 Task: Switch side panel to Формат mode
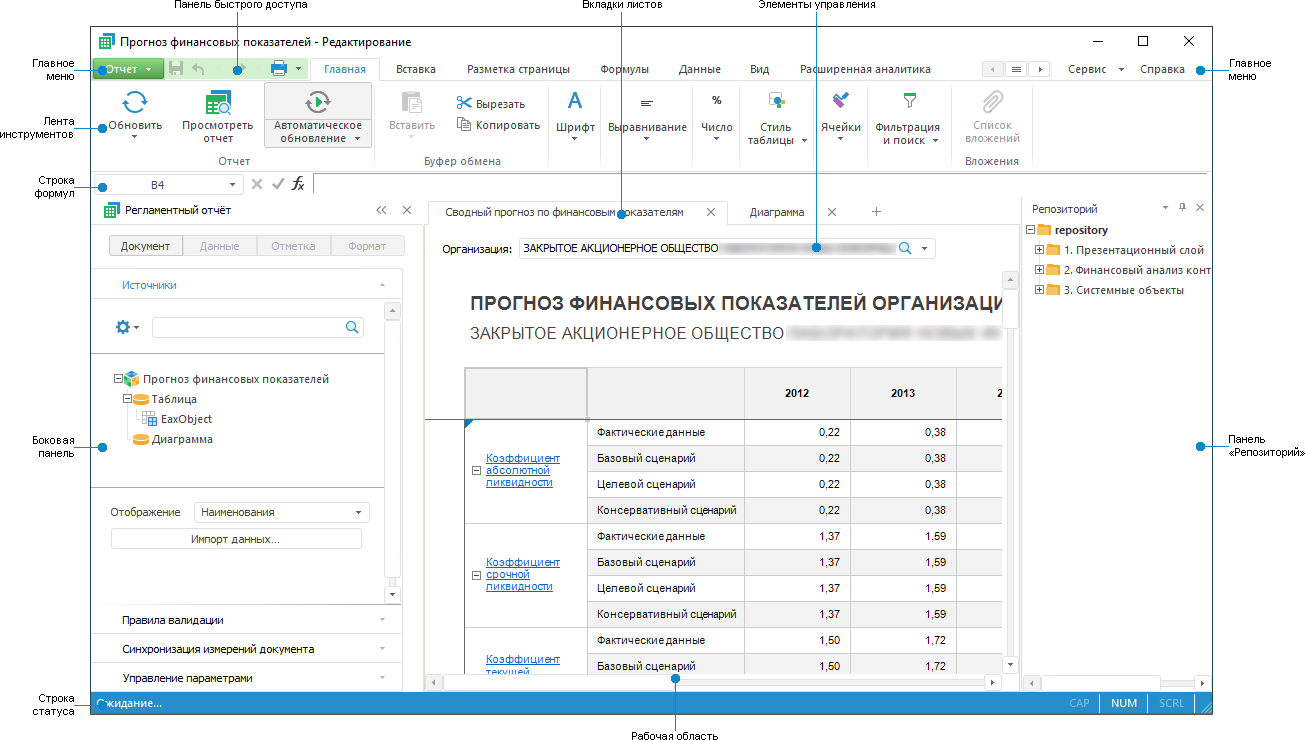tap(367, 246)
